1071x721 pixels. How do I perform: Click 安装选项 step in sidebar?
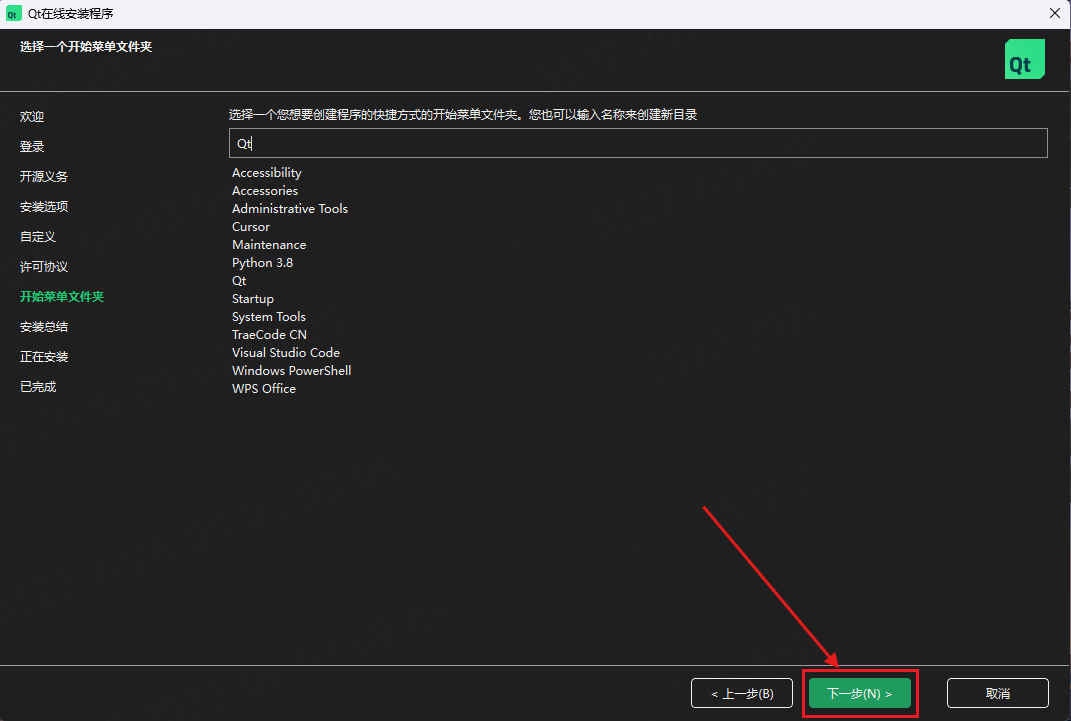[x=44, y=207]
